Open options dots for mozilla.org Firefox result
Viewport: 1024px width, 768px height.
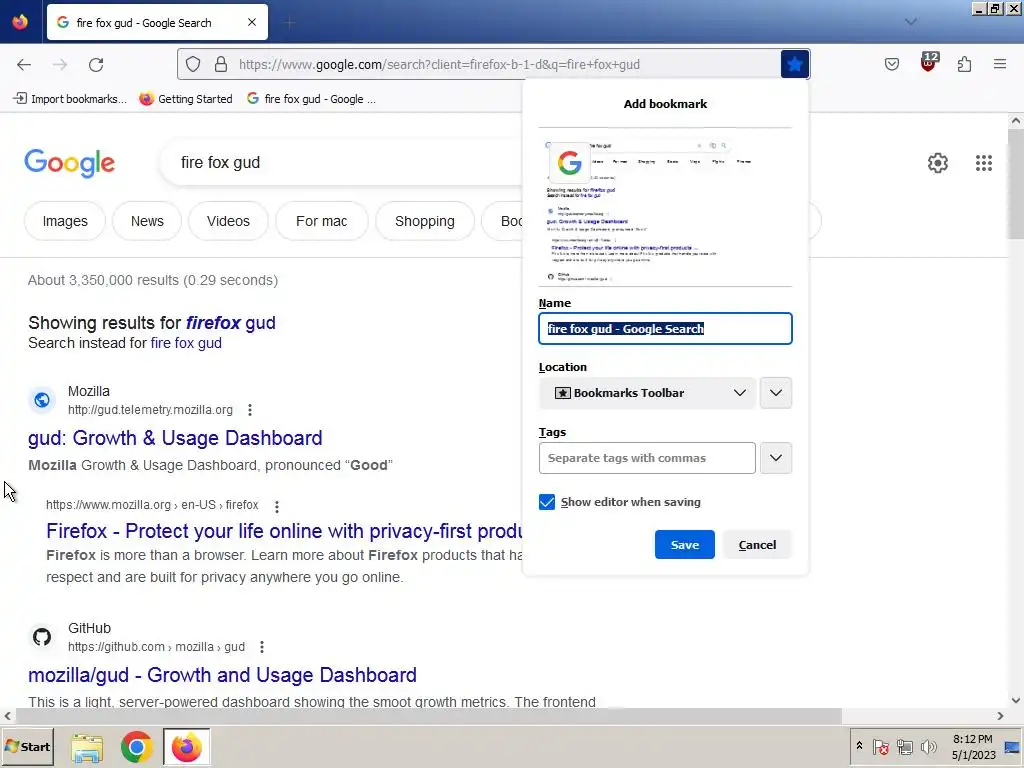click(x=277, y=506)
